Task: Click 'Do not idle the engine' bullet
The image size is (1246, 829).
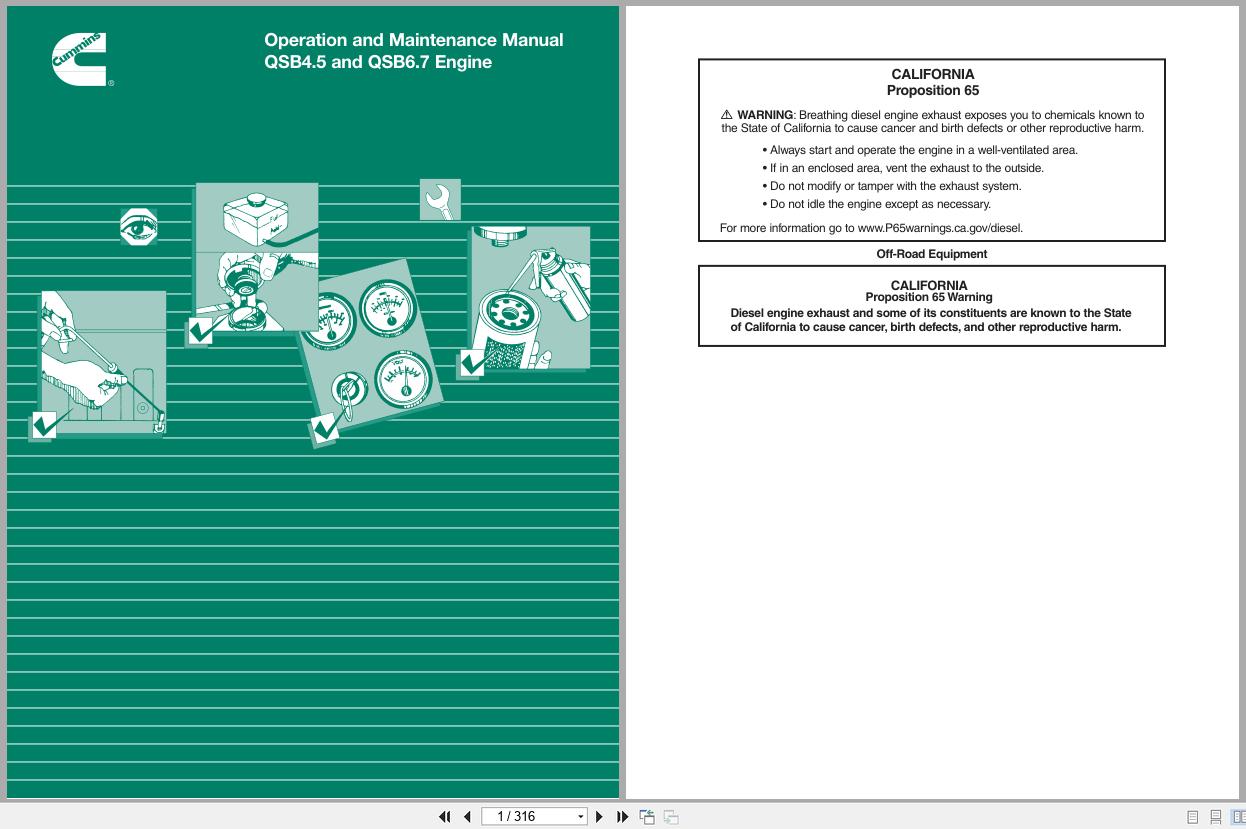Action: [x=877, y=204]
